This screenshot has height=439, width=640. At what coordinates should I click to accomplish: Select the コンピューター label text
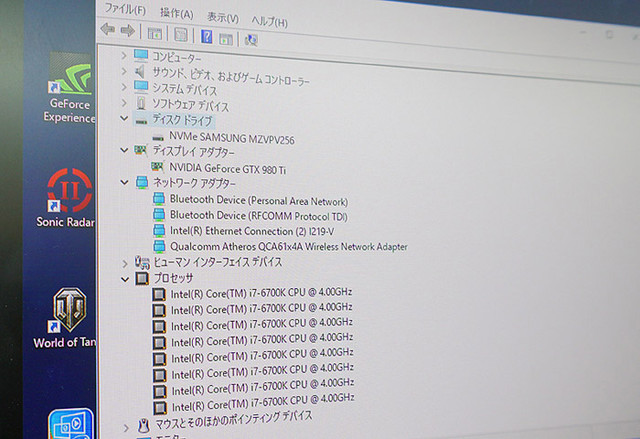[x=177, y=57]
